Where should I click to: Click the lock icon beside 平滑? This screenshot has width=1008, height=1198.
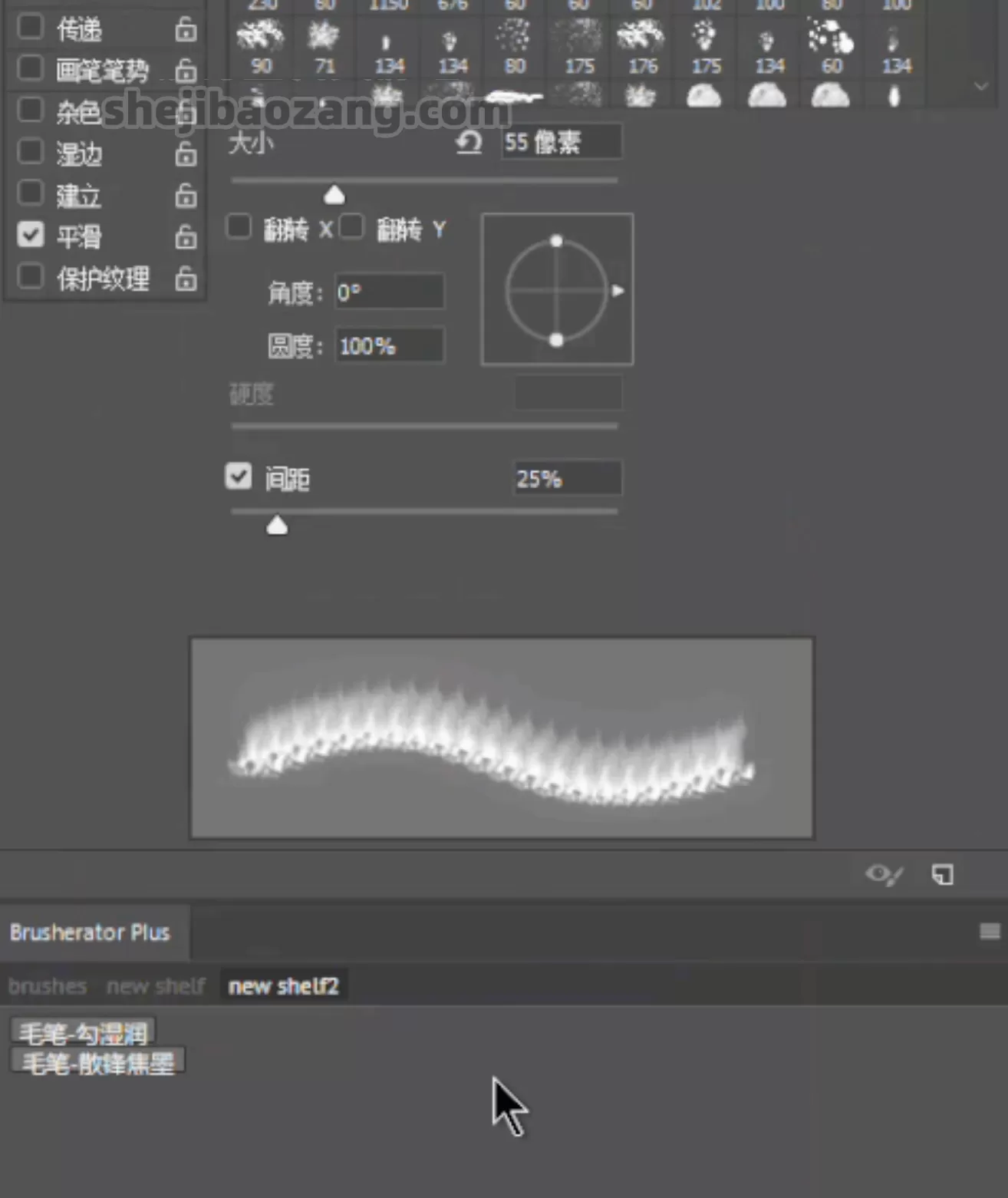coord(186,237)
